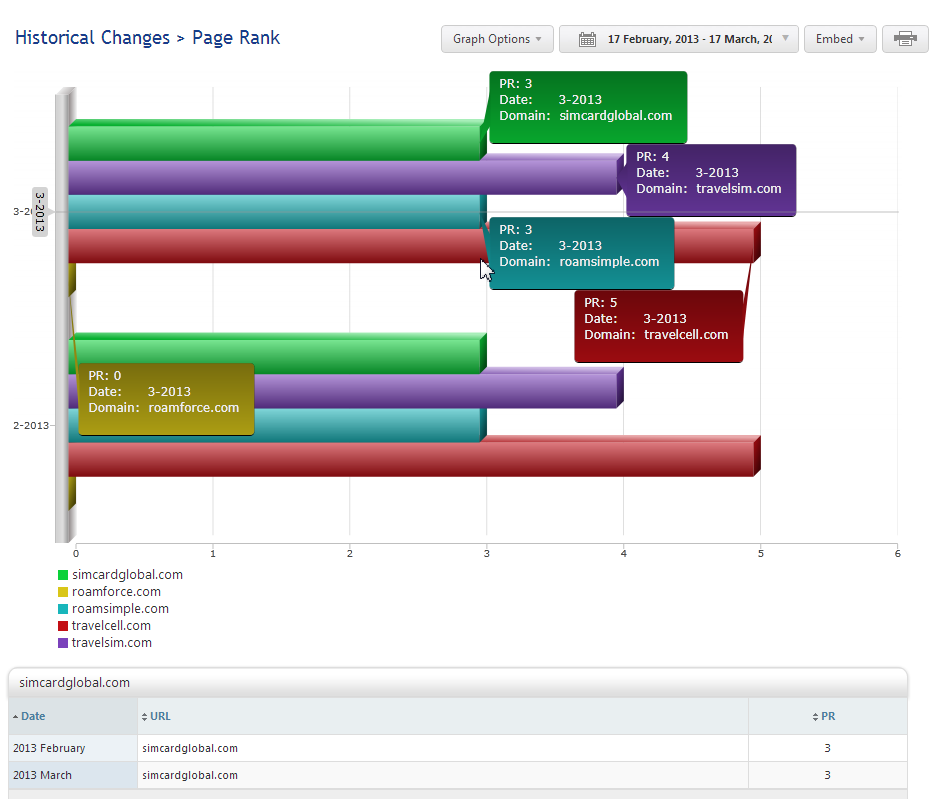
Task: Click the purple travelsim.com legend square
Action: (63, 643)
